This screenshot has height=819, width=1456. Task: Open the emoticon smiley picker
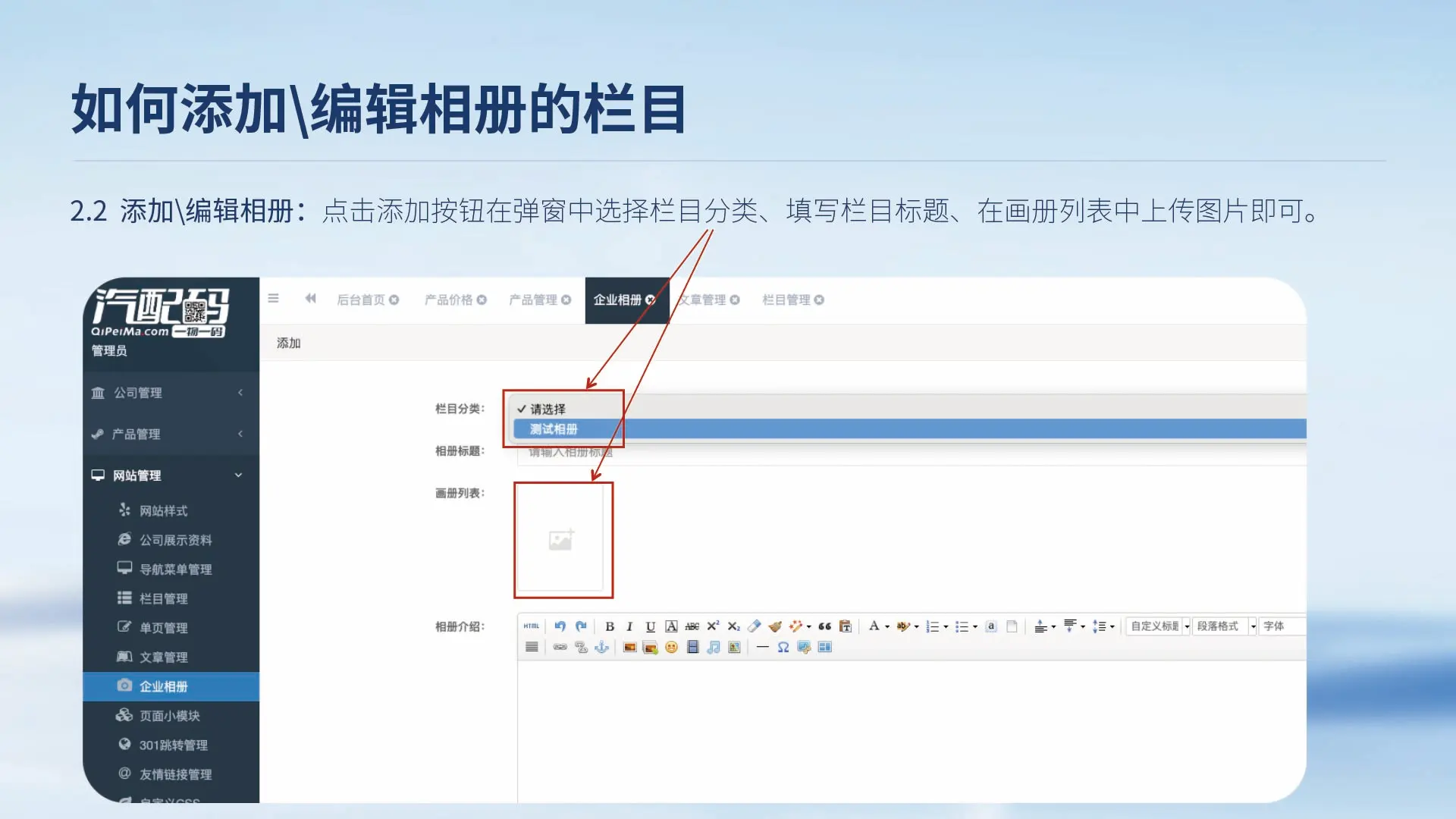coord(671,647)
